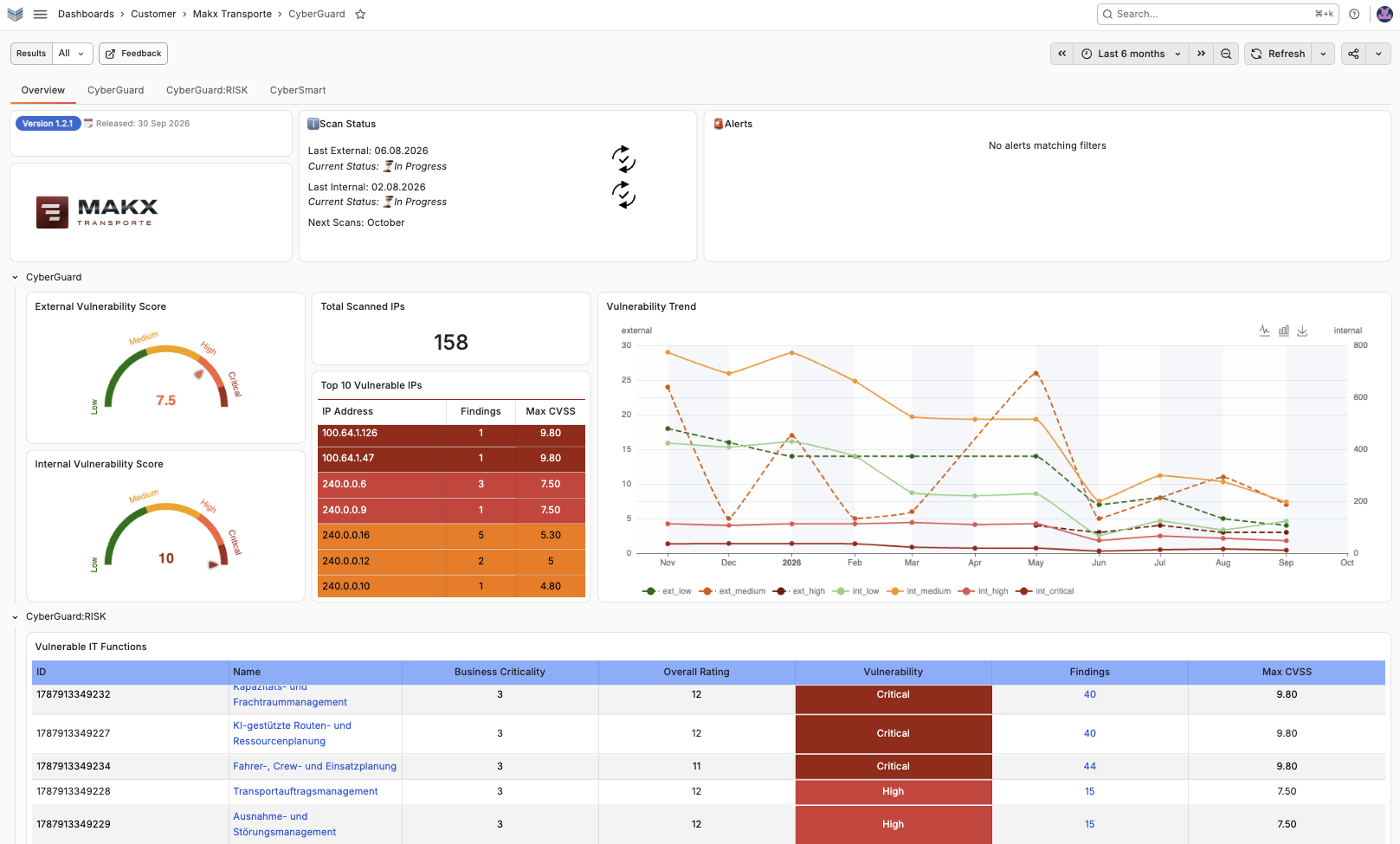Screen dimensions: 1400x844
Task: Open the refresh interval dropdown arrow
Action: point(1323,54)
